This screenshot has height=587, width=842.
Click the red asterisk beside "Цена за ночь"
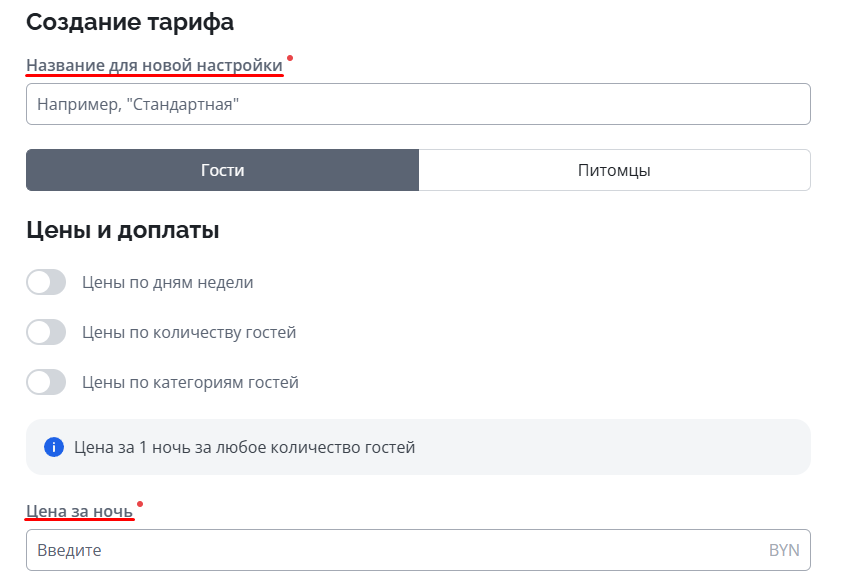(x=140, y=505)
